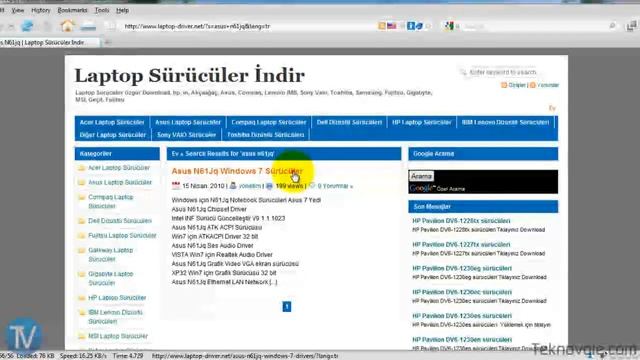Click the printer icon next to Home
640x360 pixels.
(x=88, y=27)
